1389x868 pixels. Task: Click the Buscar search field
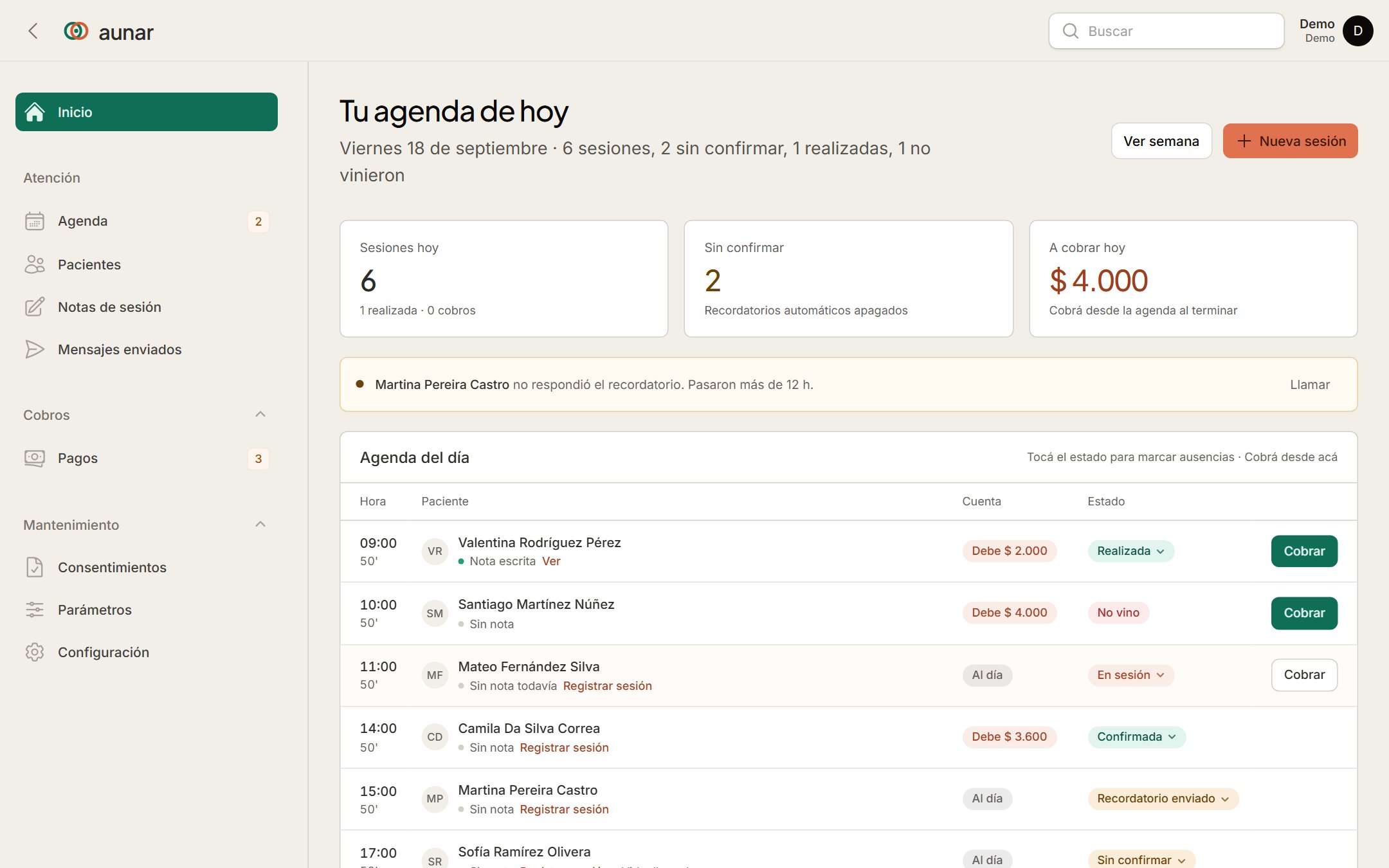pyautogui.click(x=1166, y=31)
